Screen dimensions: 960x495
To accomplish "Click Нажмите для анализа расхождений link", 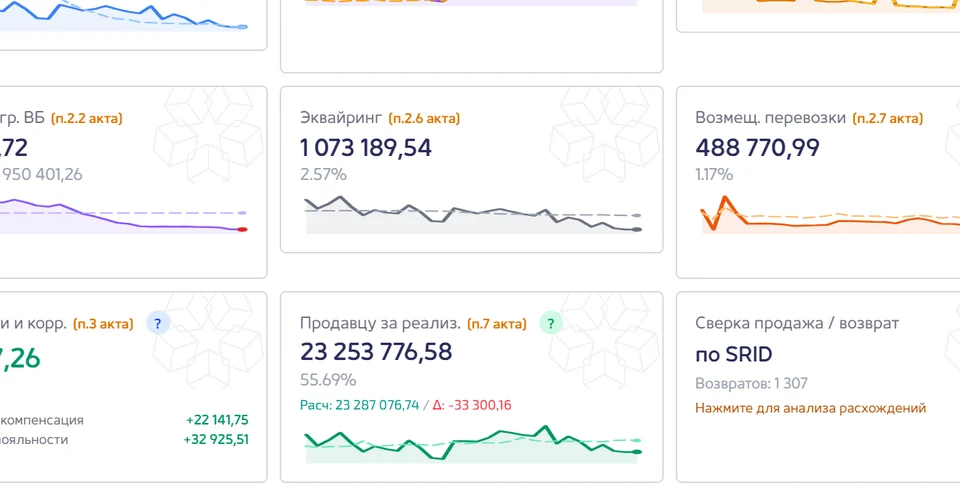I will tap(811, 408).
